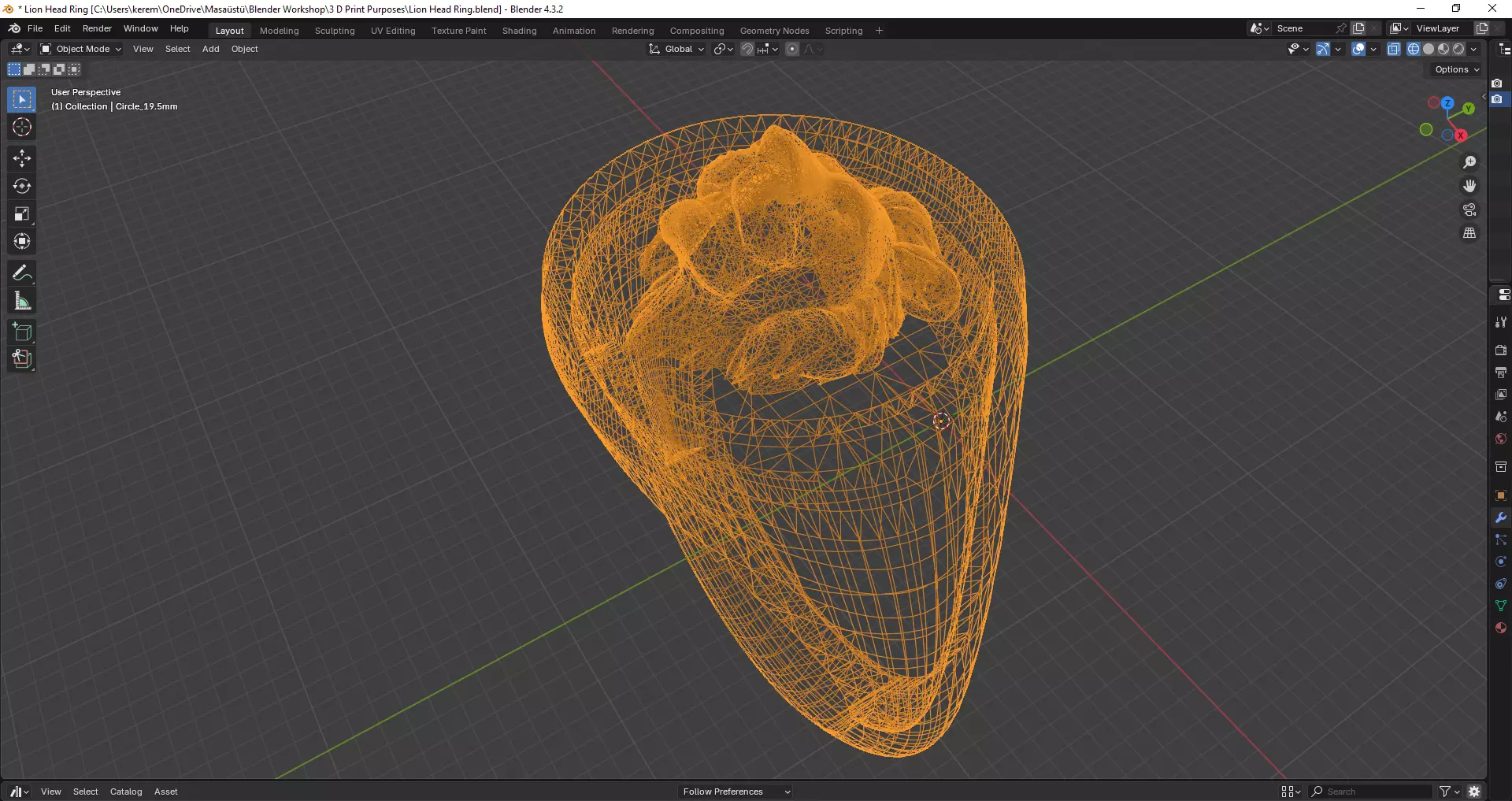Select the Rotate tool
Viewport: 1512px width, 801px height.
click(x=22, y=186)
